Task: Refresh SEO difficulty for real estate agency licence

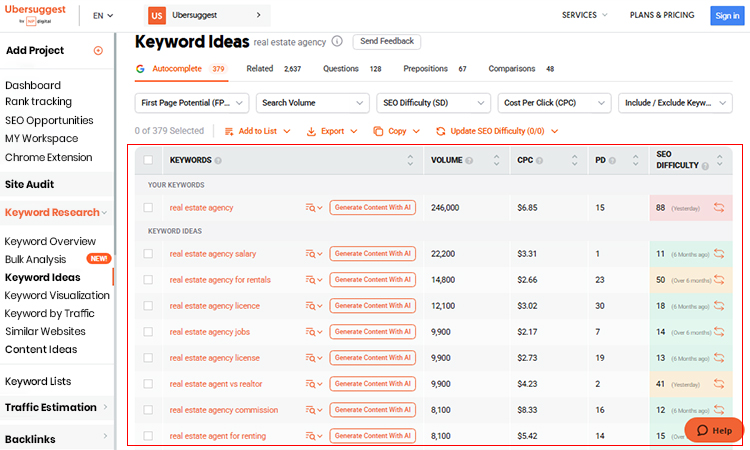Action: click(x=719, y=306)
